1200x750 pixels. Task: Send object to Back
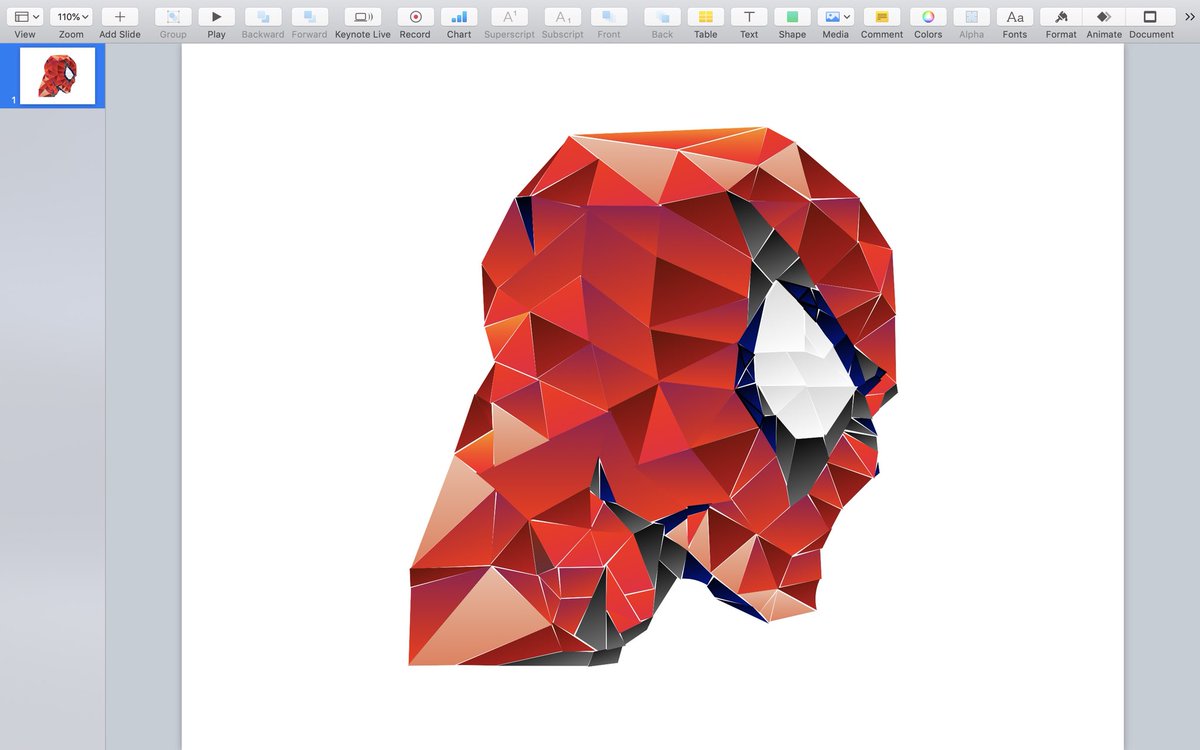[662, 17]
